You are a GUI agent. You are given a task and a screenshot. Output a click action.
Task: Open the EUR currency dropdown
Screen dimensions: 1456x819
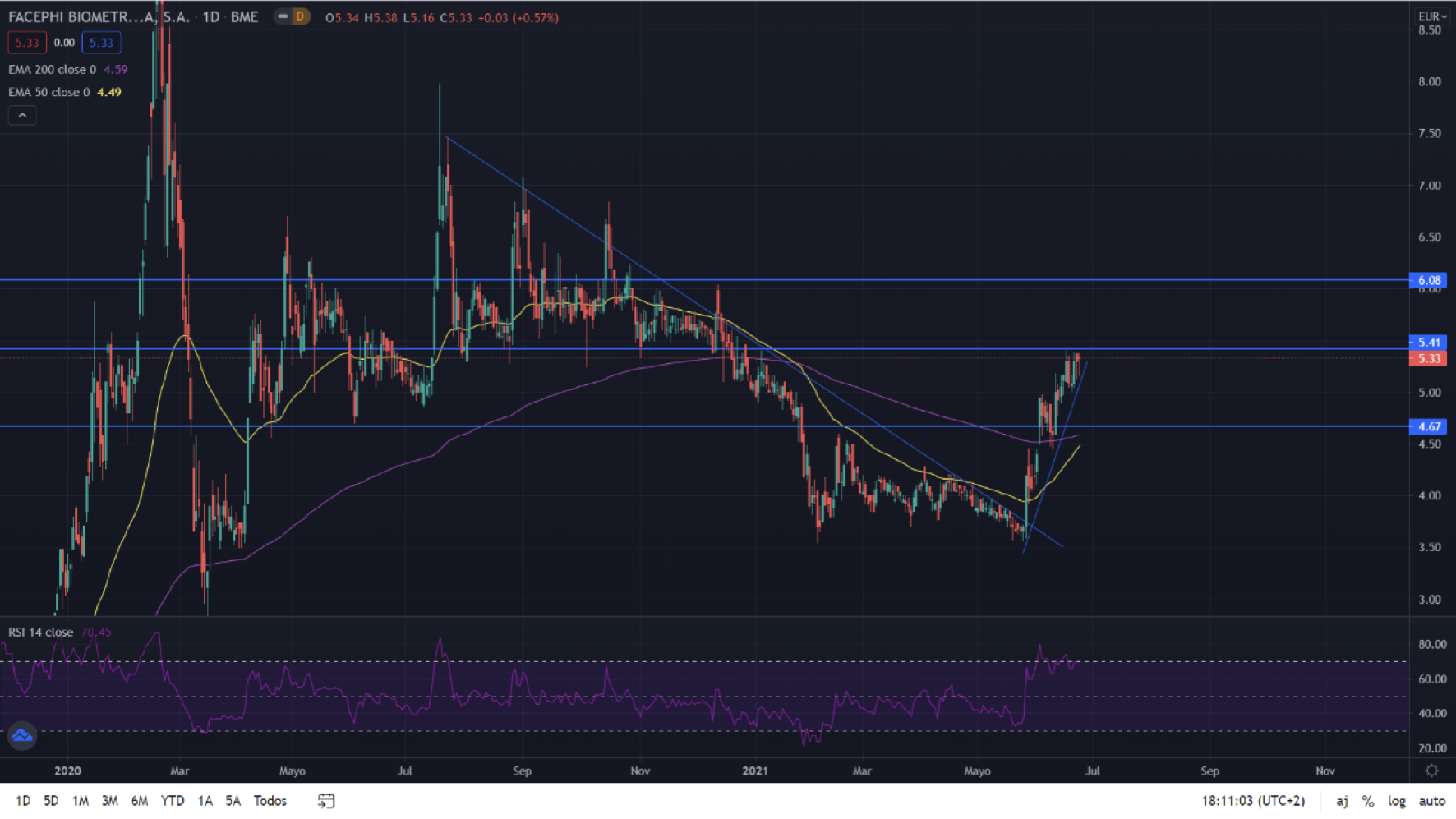click(1432, 16)
